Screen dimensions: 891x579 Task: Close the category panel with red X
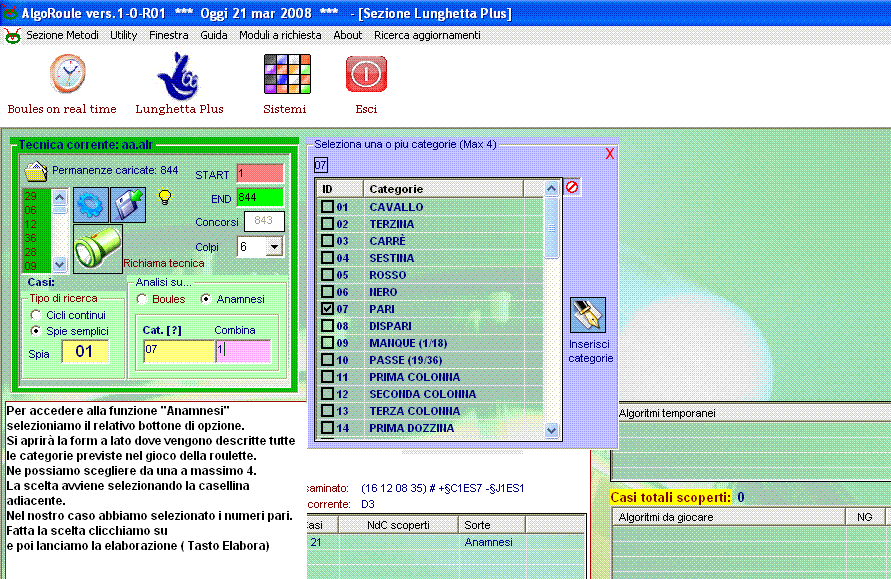coord(610,153)
